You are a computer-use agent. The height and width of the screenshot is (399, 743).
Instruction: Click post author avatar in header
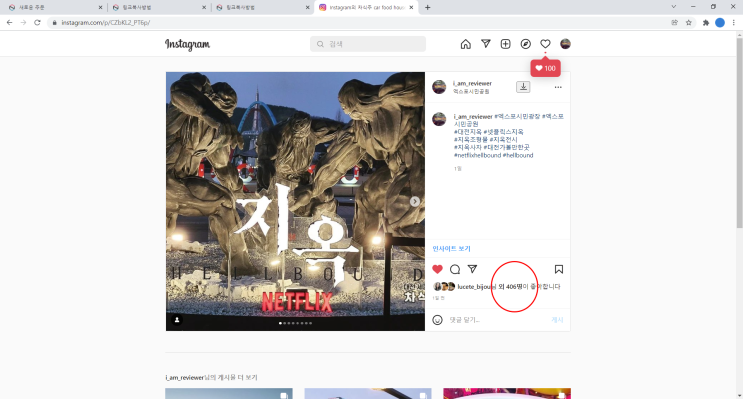(439, 87)
